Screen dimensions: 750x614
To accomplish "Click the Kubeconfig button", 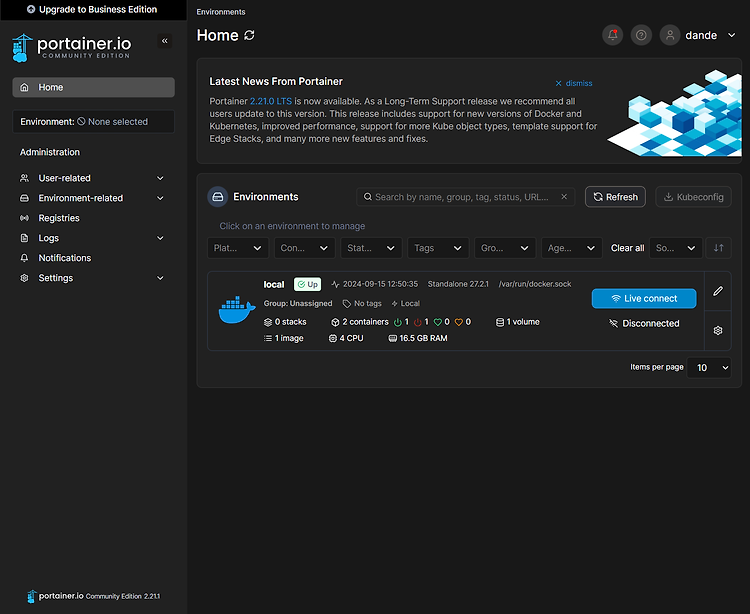I will click(693, 197).
